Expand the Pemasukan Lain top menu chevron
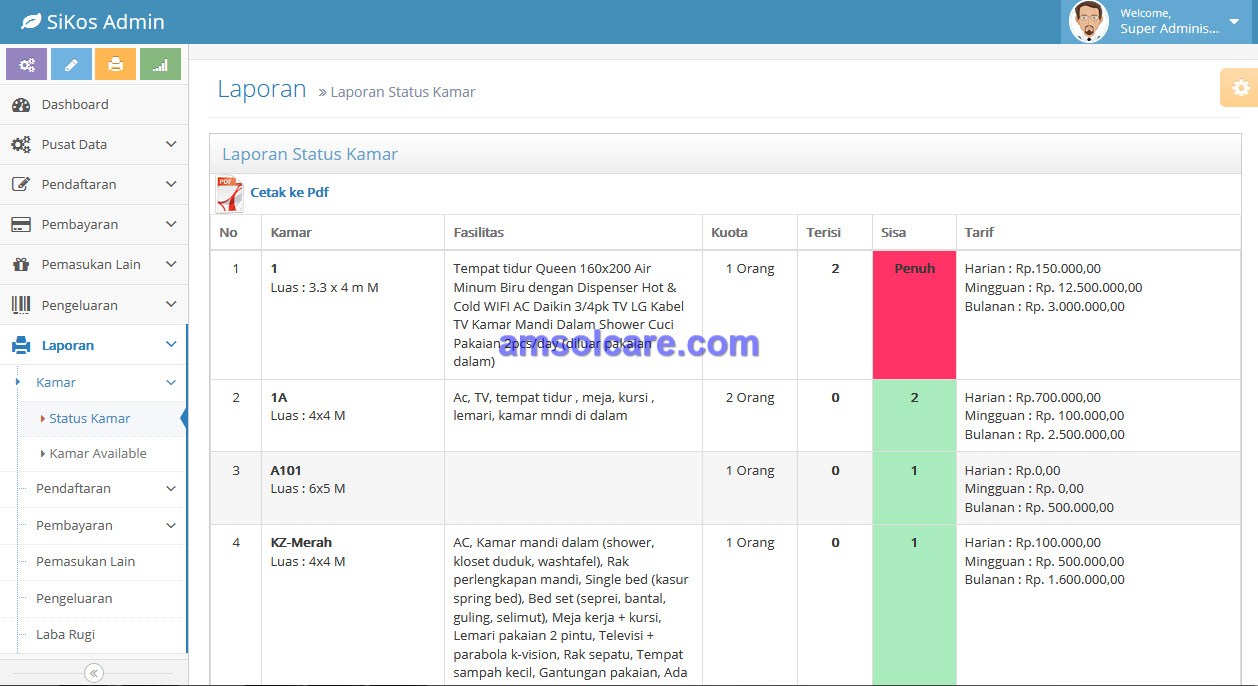The image size is (1258, 686). coord(171,264)
